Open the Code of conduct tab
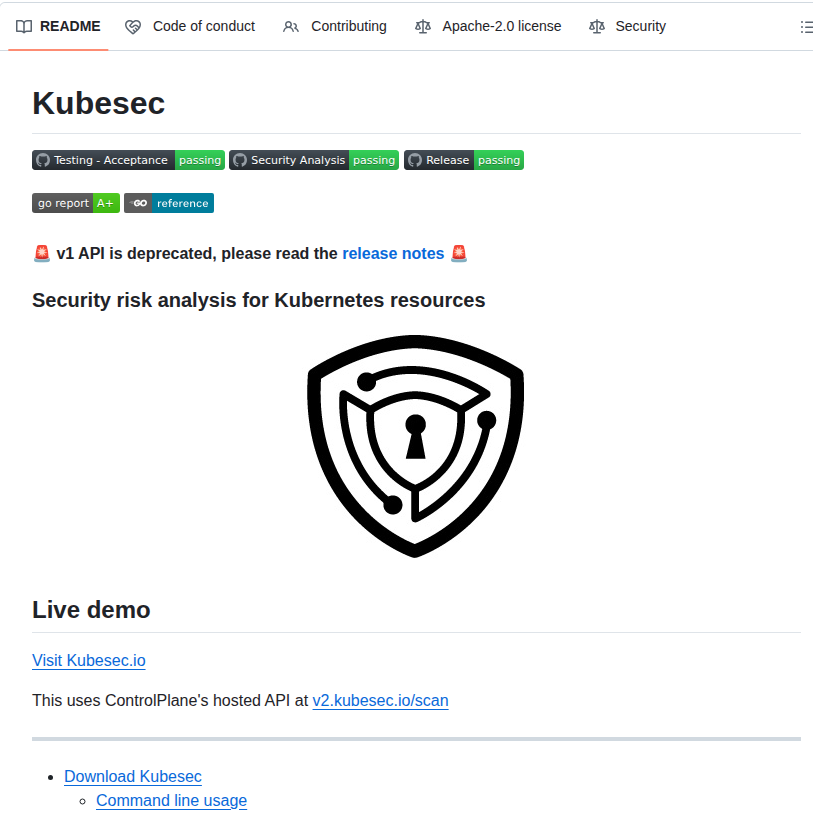Image resolution: width=813 pixels, height=813 pixels. click(x=203, y=26)
